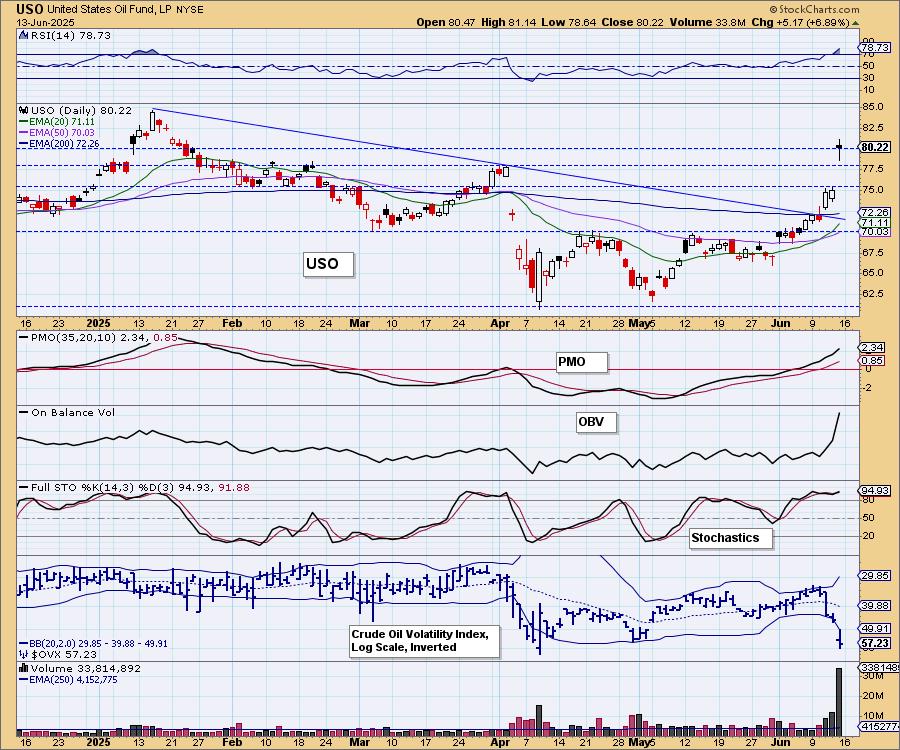Click the green up-arrow change indicator
900x750 pixels.
click(x=855, y=23)
